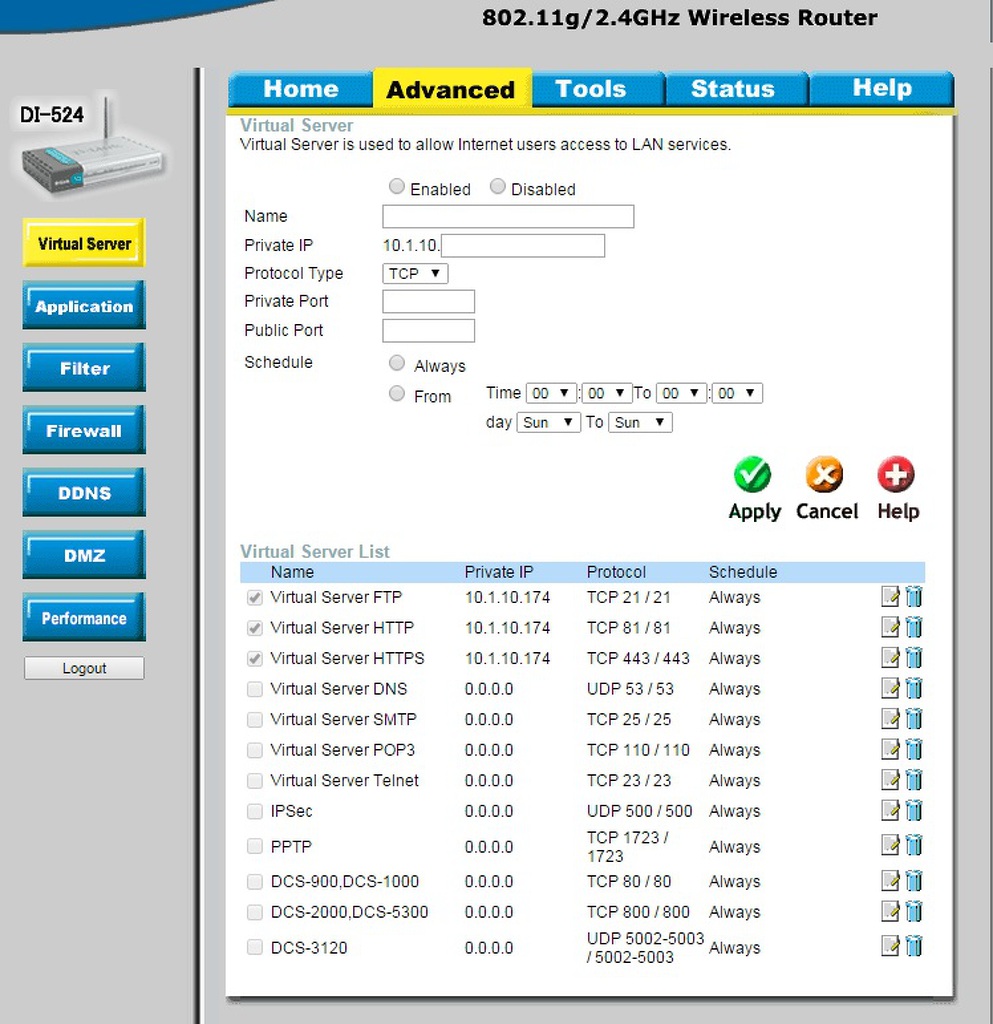Edit the Virtual Server POP3 entry
This screenshot has height=1024, width=993.
(890, 749)
